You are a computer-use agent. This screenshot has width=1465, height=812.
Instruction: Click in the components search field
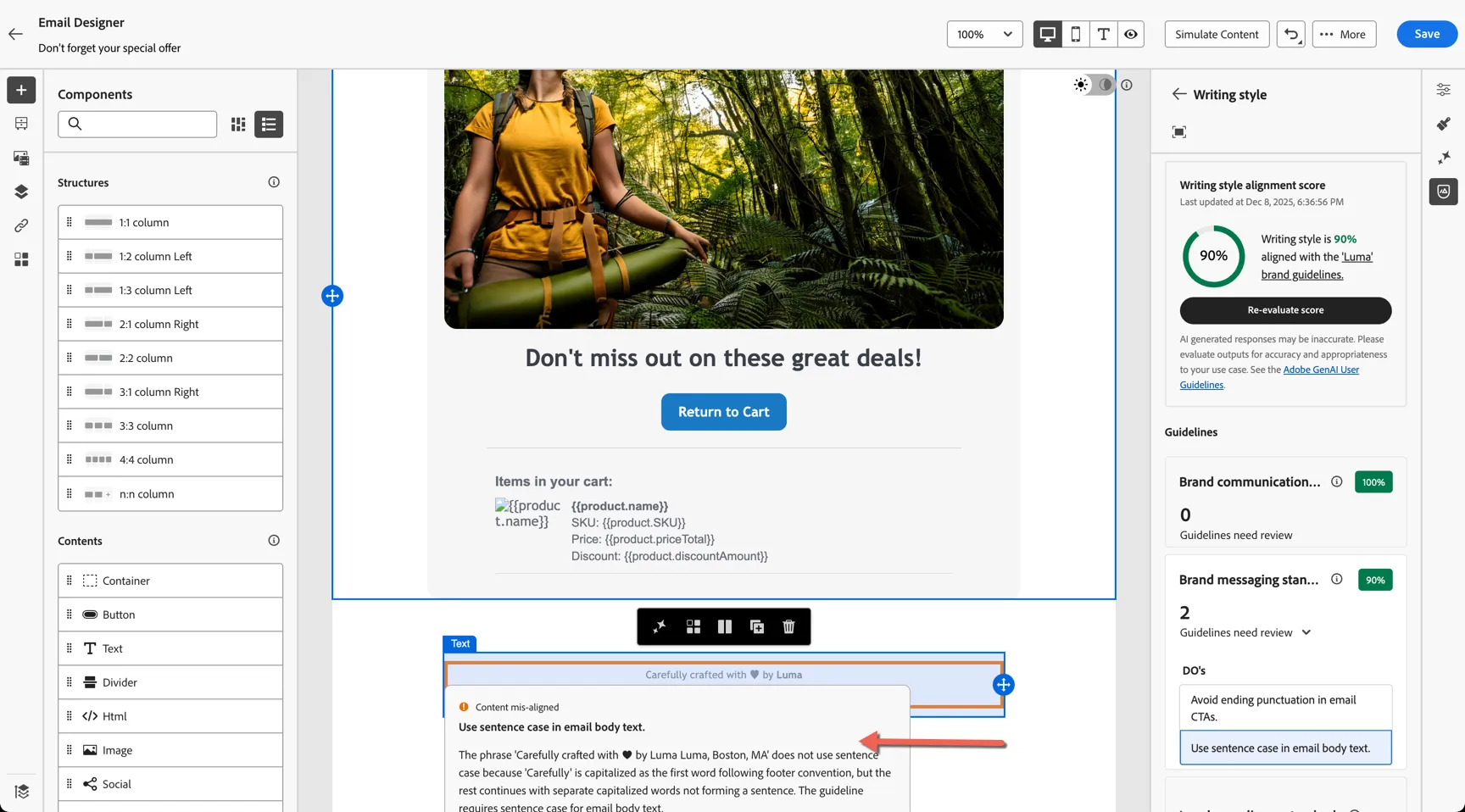tap(137, 125)
